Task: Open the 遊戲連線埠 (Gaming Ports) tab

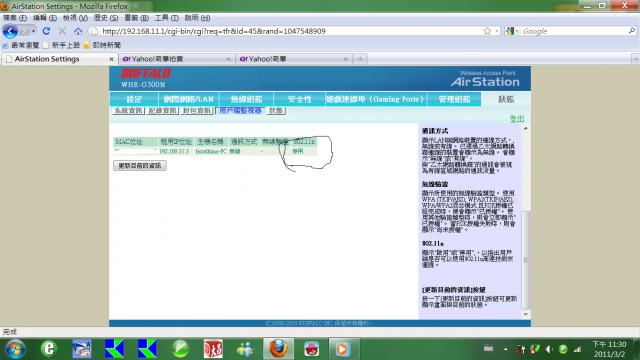Action: (376, 99)
